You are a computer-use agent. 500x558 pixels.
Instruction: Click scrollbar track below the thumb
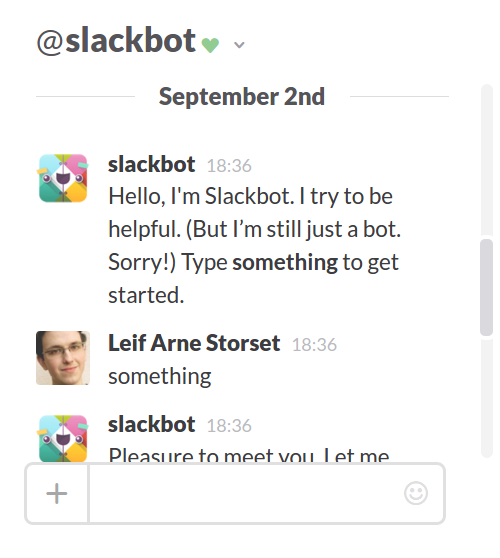(x=486, y=398)
